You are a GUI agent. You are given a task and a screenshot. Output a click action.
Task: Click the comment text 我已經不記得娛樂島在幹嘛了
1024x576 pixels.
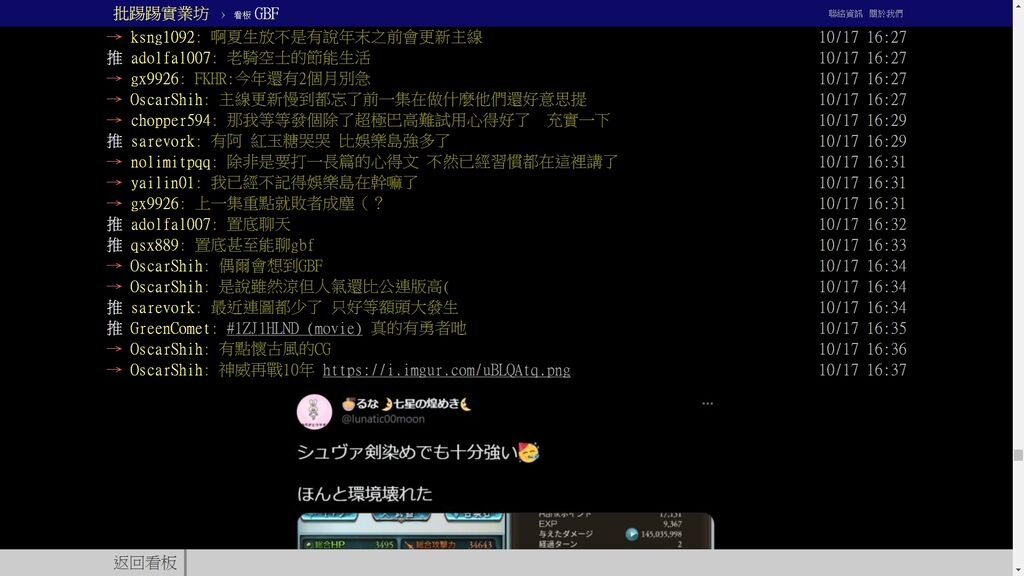(x=314, y=183)
